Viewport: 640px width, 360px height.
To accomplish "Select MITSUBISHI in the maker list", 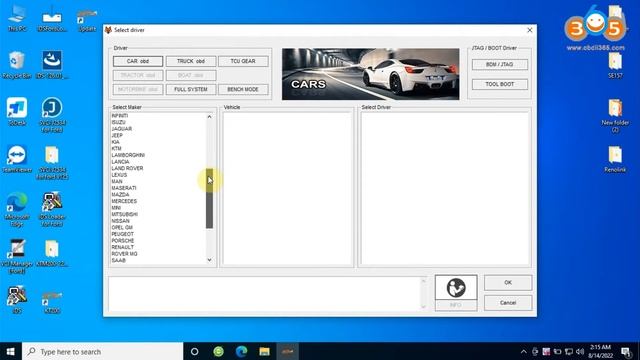I will point(124,214).
